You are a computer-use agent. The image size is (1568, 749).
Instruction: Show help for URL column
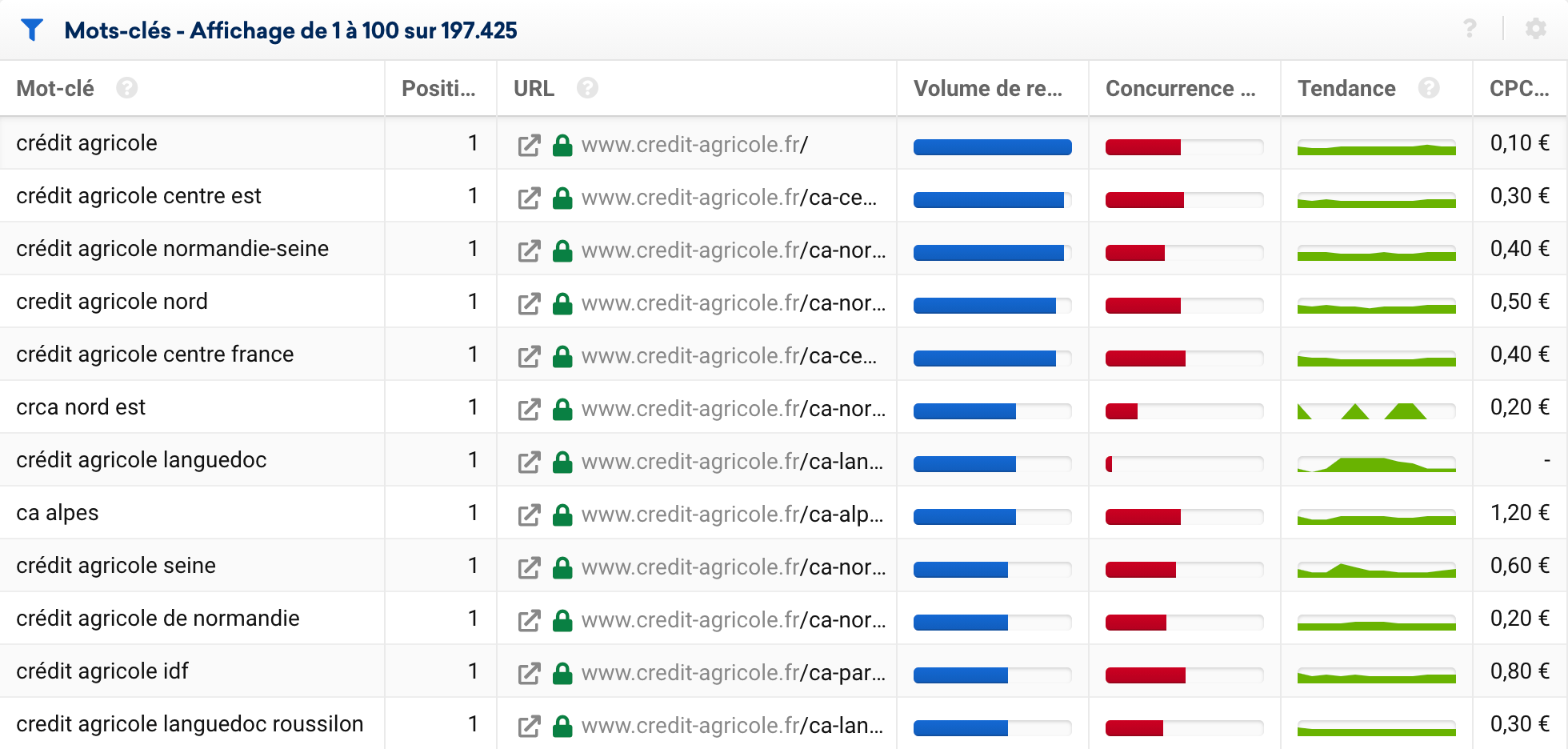pos(587,88)
